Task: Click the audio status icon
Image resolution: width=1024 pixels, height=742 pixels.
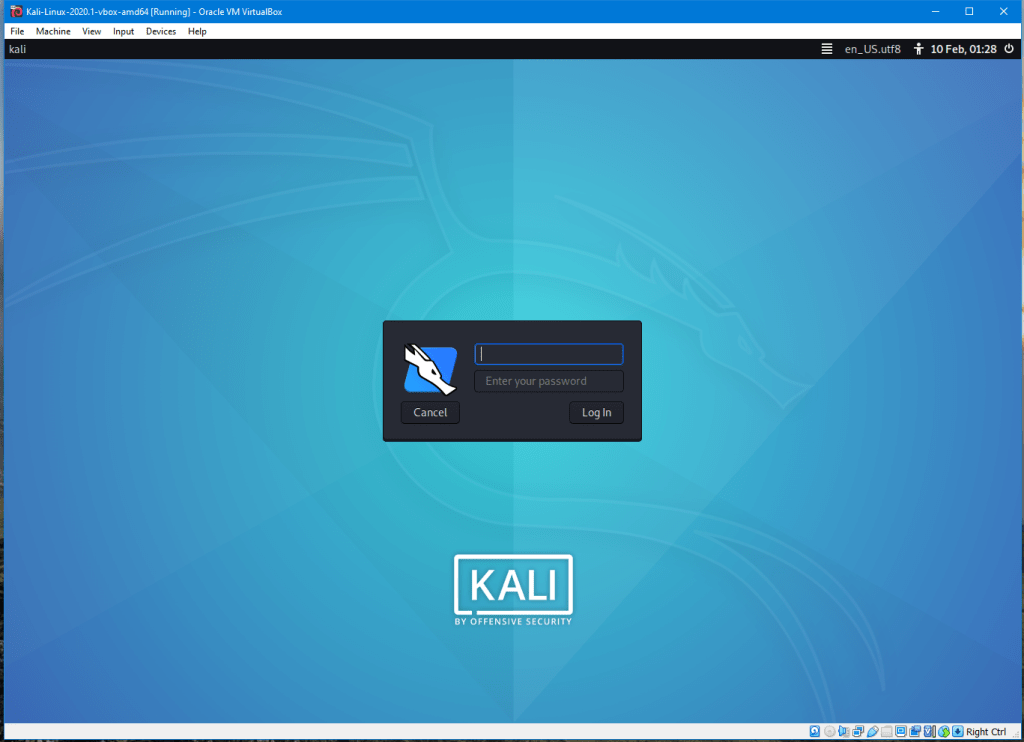Action: tap(844, 732)
